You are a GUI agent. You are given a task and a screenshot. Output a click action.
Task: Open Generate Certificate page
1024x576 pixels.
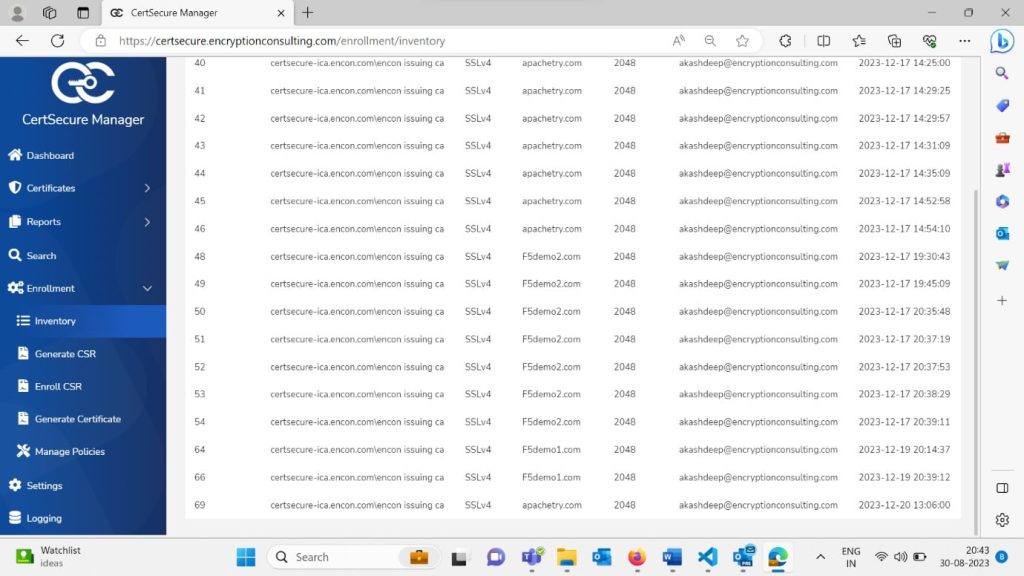(77, 419)
